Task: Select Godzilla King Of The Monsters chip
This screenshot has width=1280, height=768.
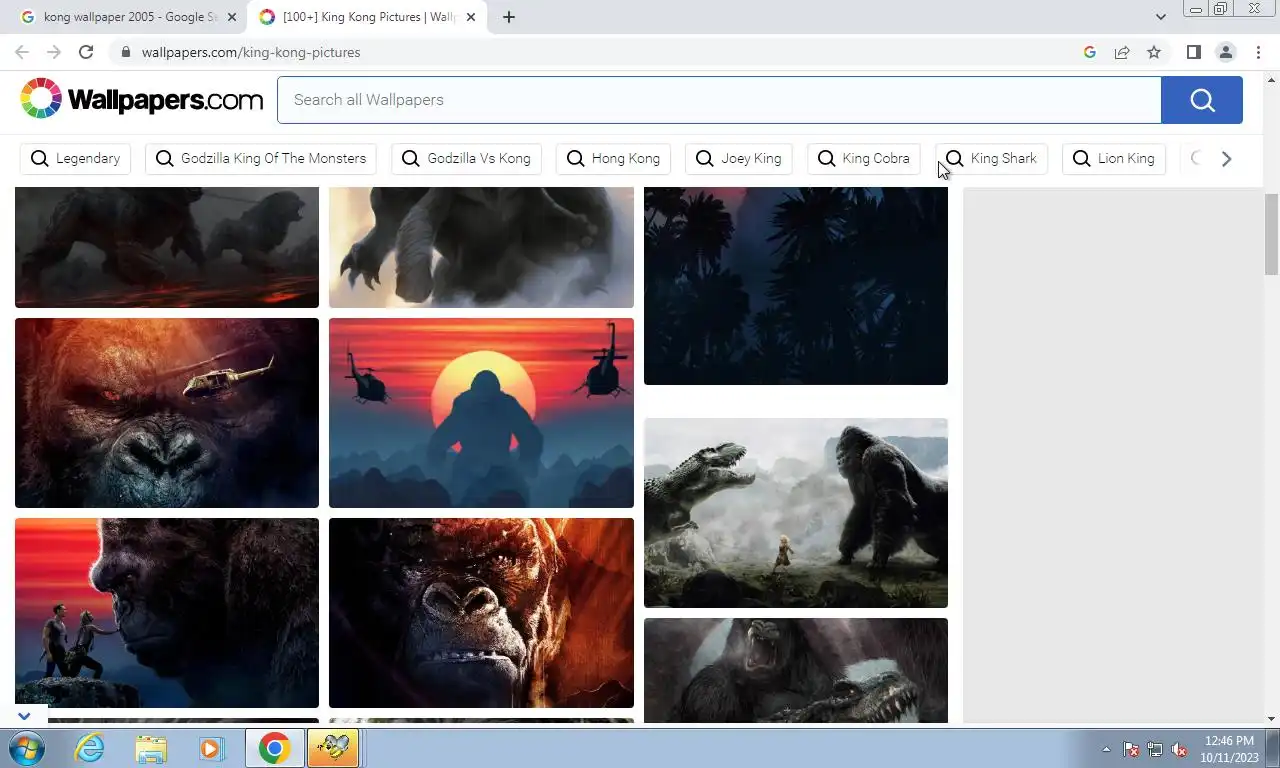Action: click(x=261, y=158)
